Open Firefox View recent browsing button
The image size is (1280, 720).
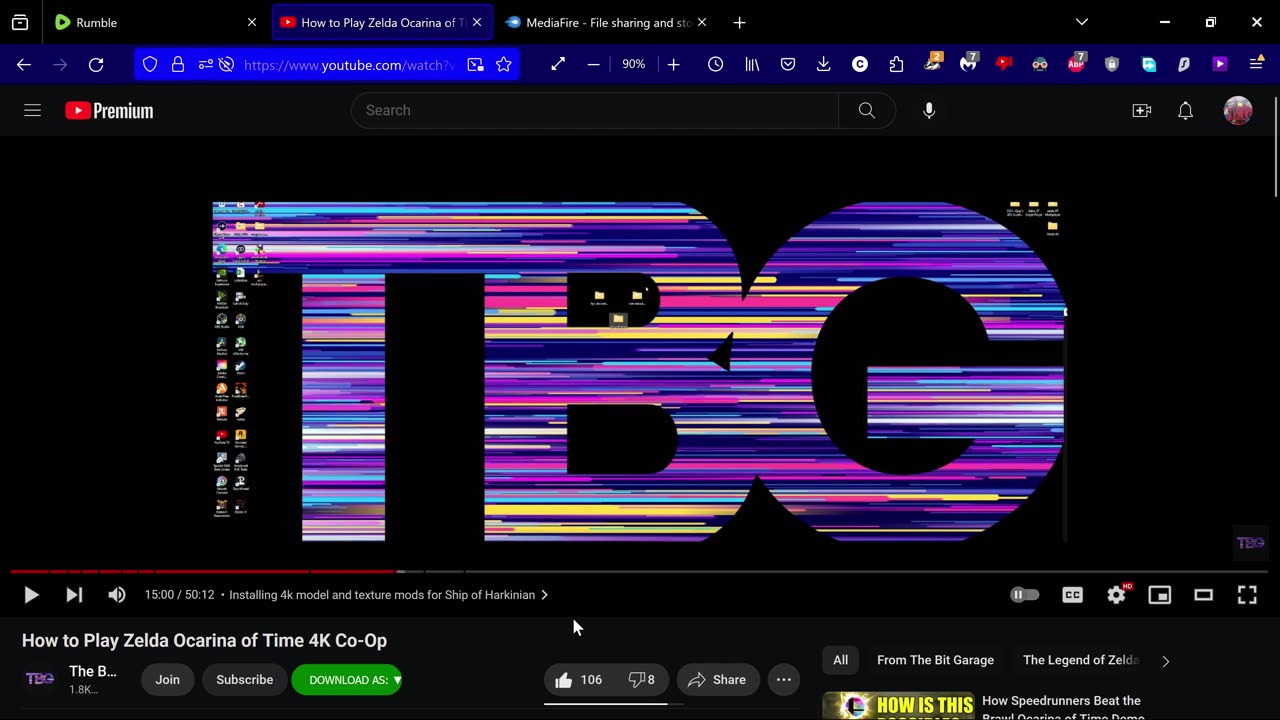(20, 22)
